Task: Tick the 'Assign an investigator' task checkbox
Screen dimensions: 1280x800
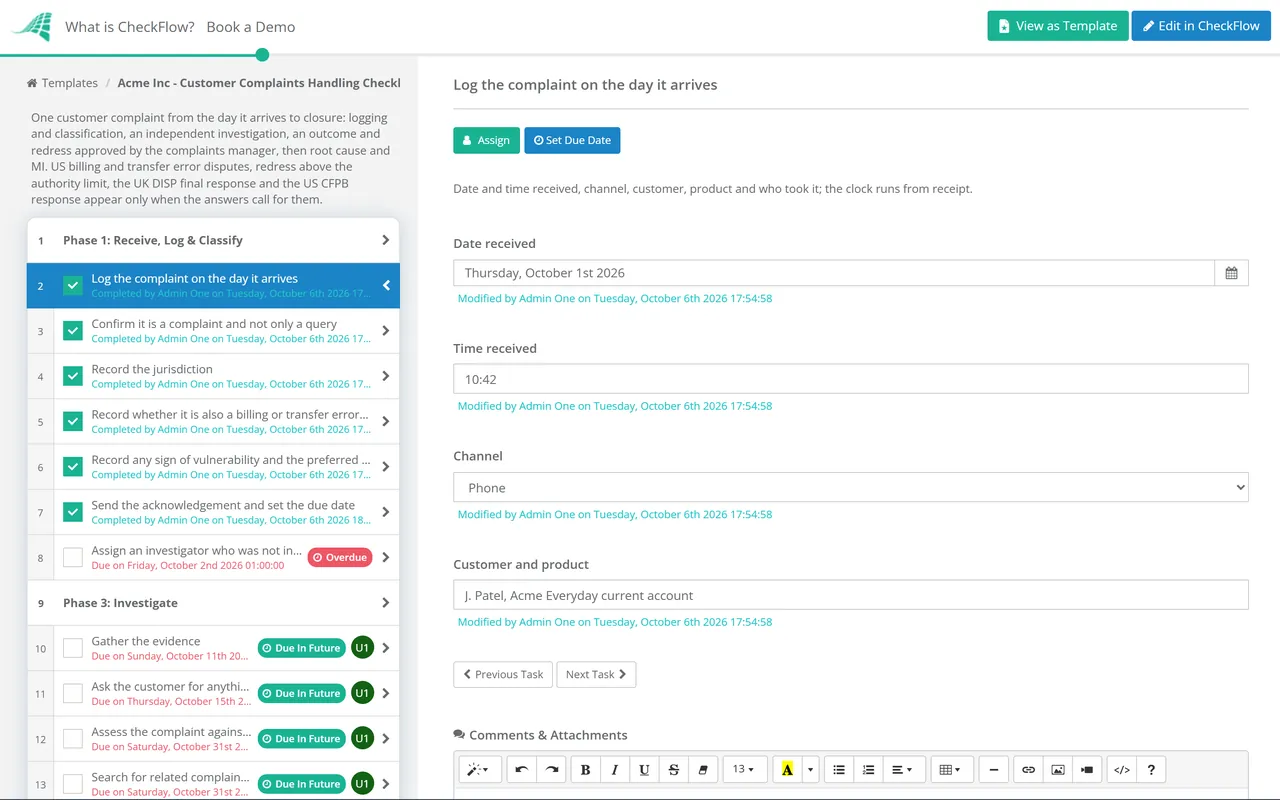Action: pos(73,557)
